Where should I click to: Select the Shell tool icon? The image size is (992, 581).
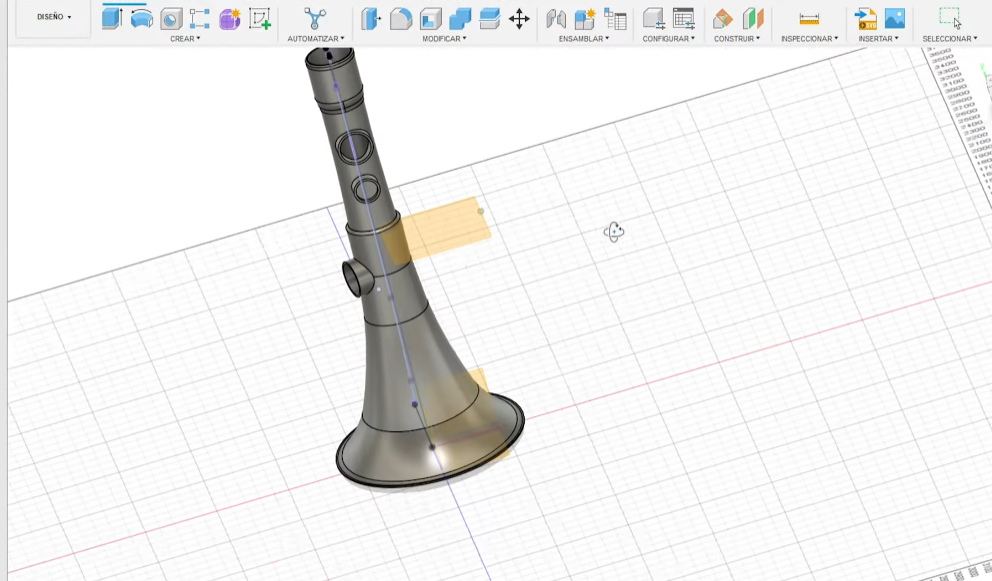pyautogui.click(x=430, y=19)
